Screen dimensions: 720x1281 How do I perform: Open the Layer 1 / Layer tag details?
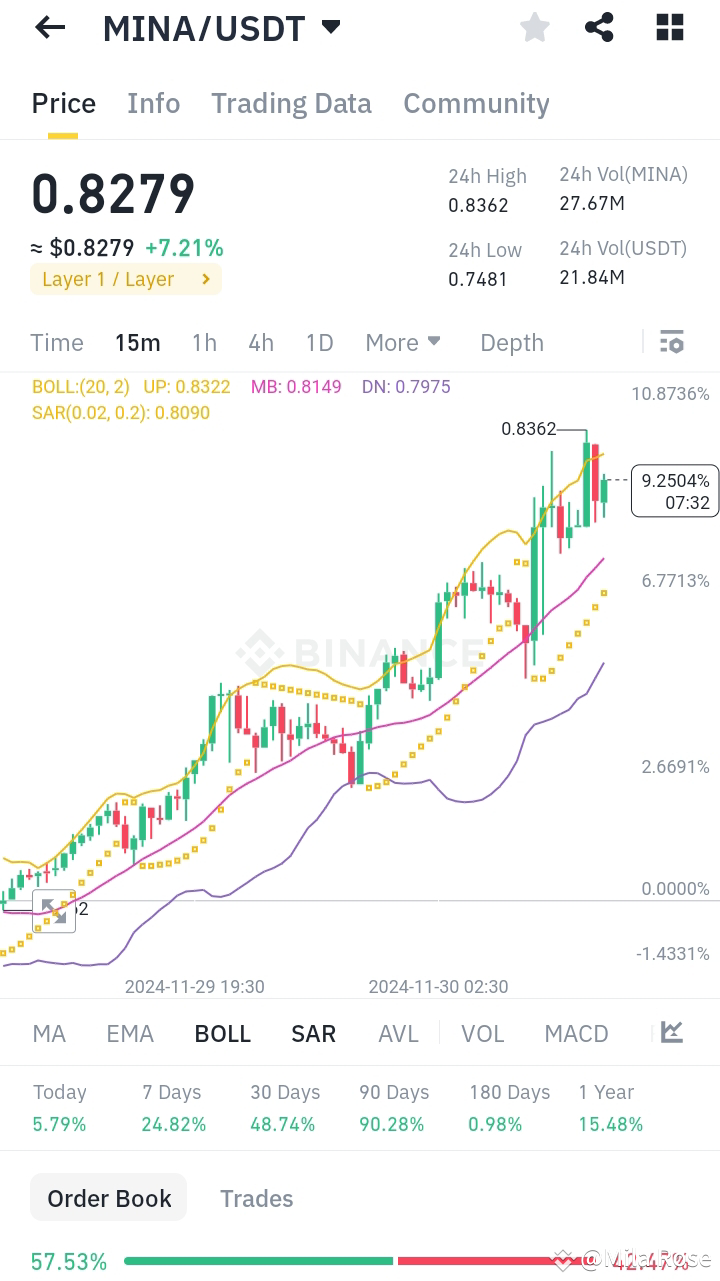point(126,279)
